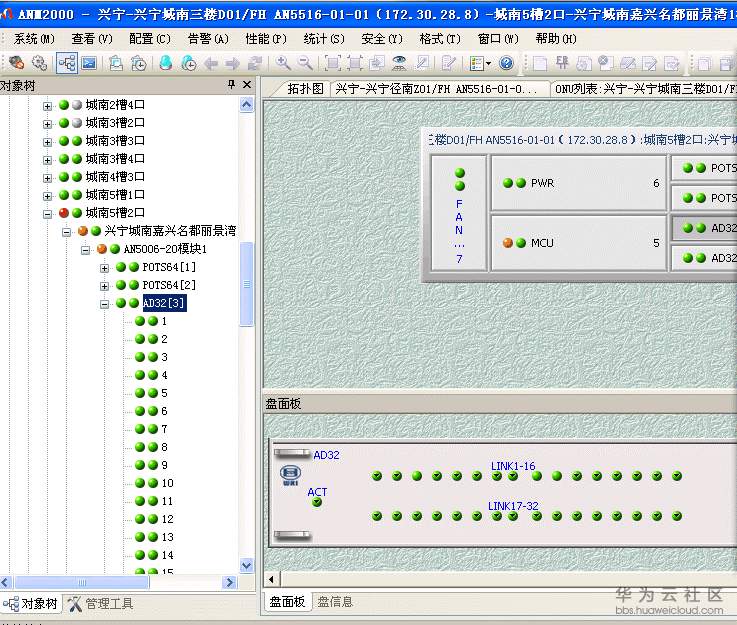Close the object tree panel
The width and height of the screenshot is (737, 625).
247,85
